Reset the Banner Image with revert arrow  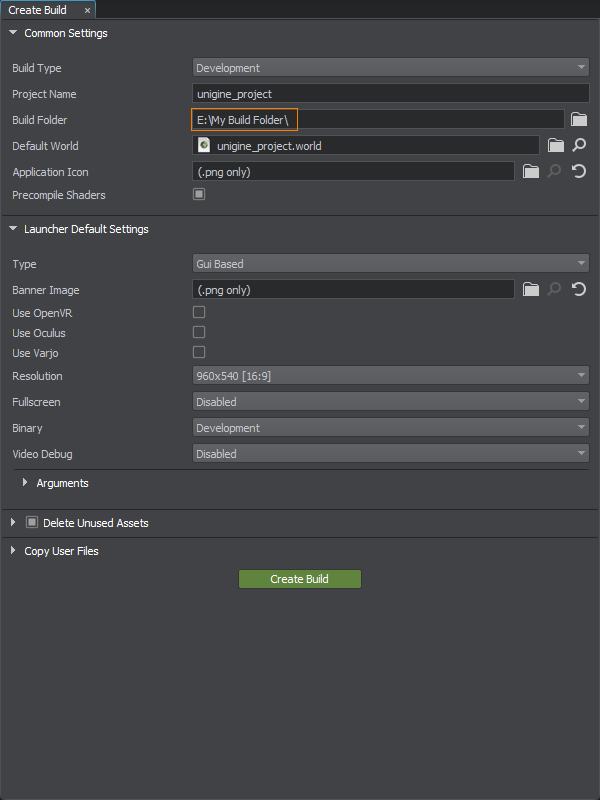[579, 290]
